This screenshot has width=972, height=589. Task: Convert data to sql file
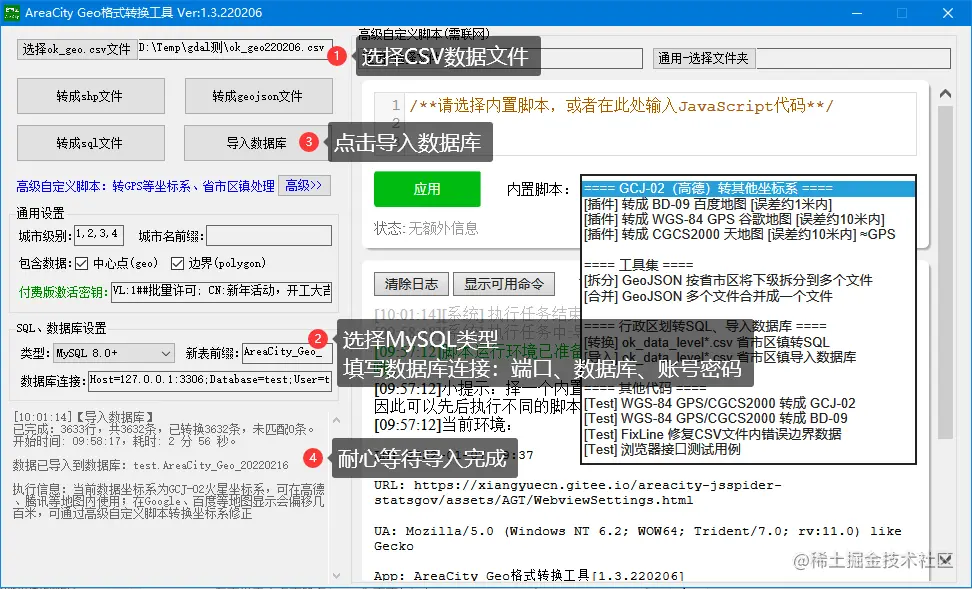click(x=89, y=143)
